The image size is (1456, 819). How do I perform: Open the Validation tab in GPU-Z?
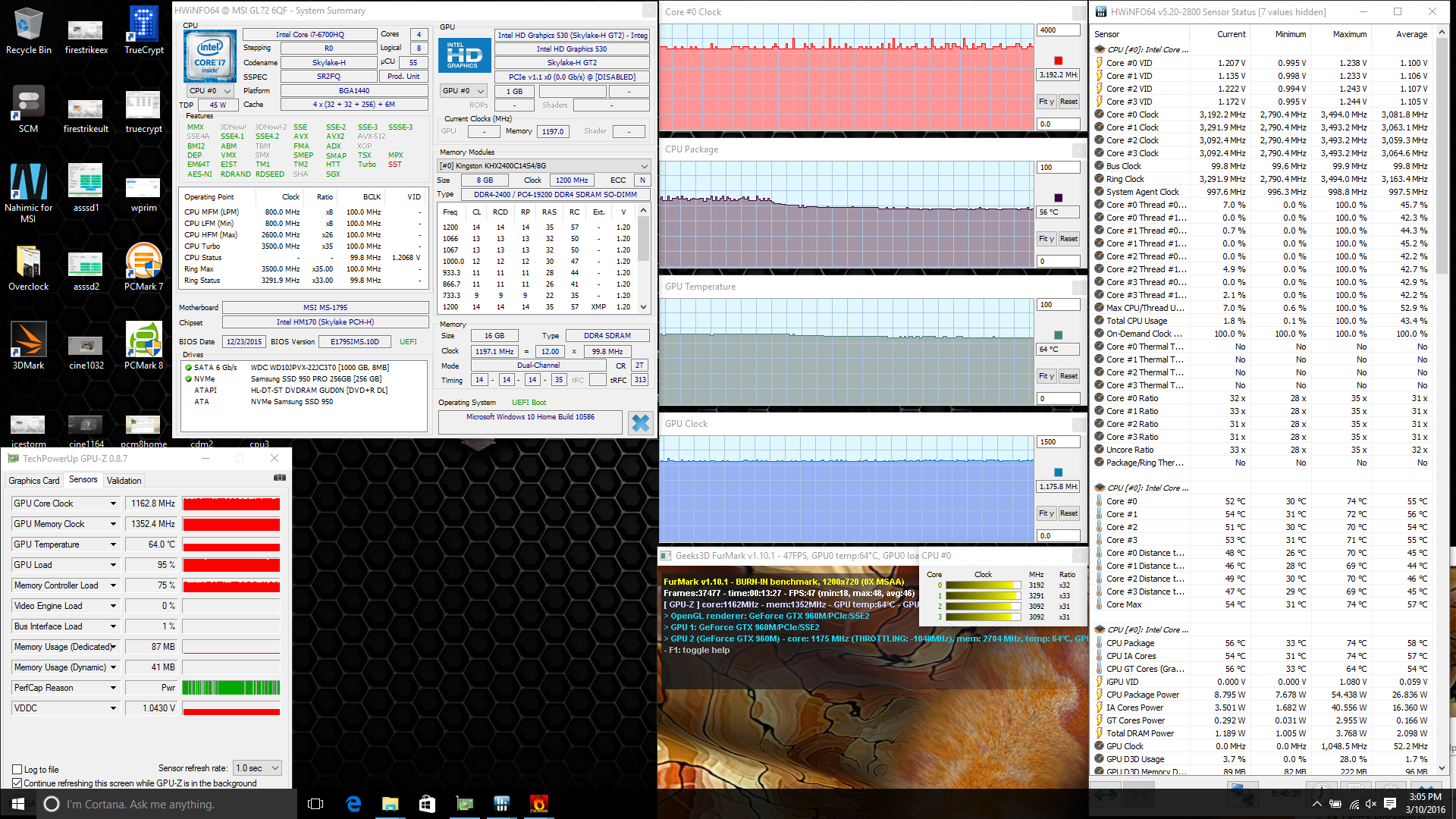coord(124,481)
